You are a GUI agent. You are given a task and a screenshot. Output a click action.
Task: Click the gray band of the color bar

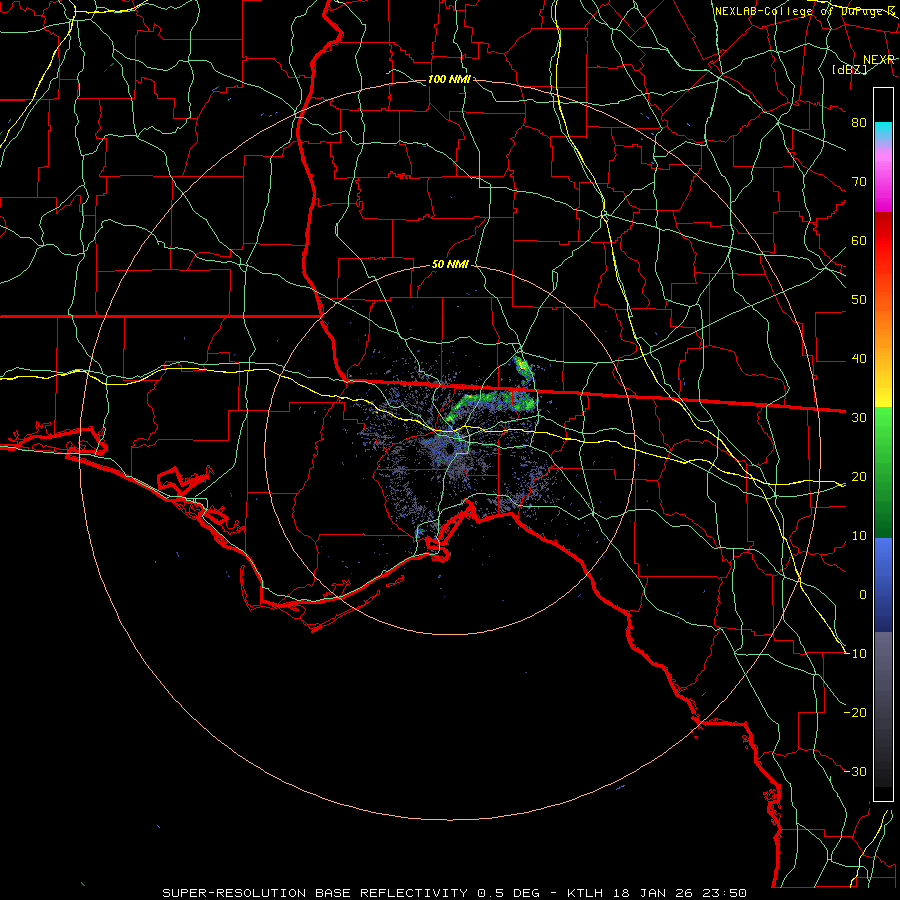(883, 709)
